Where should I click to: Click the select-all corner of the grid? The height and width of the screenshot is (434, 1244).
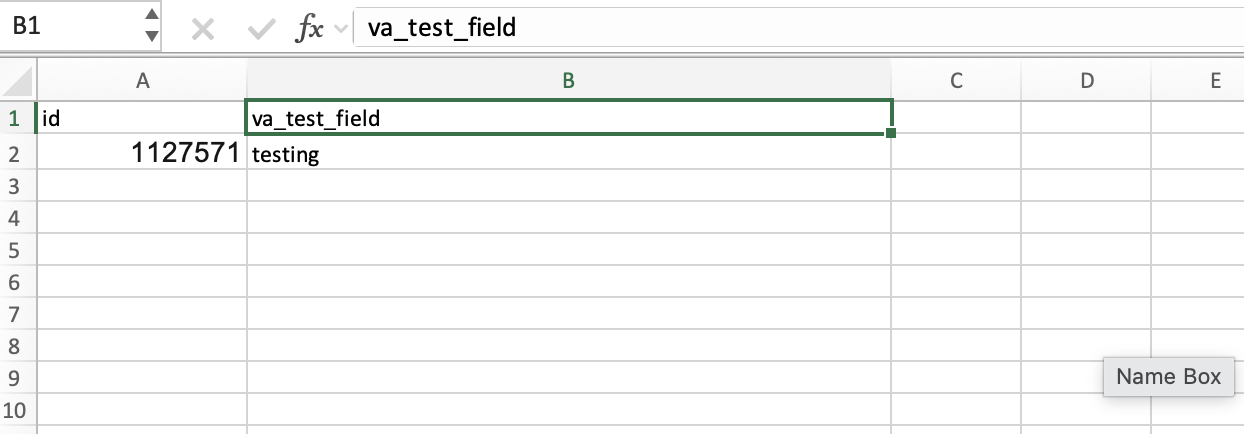17,82
